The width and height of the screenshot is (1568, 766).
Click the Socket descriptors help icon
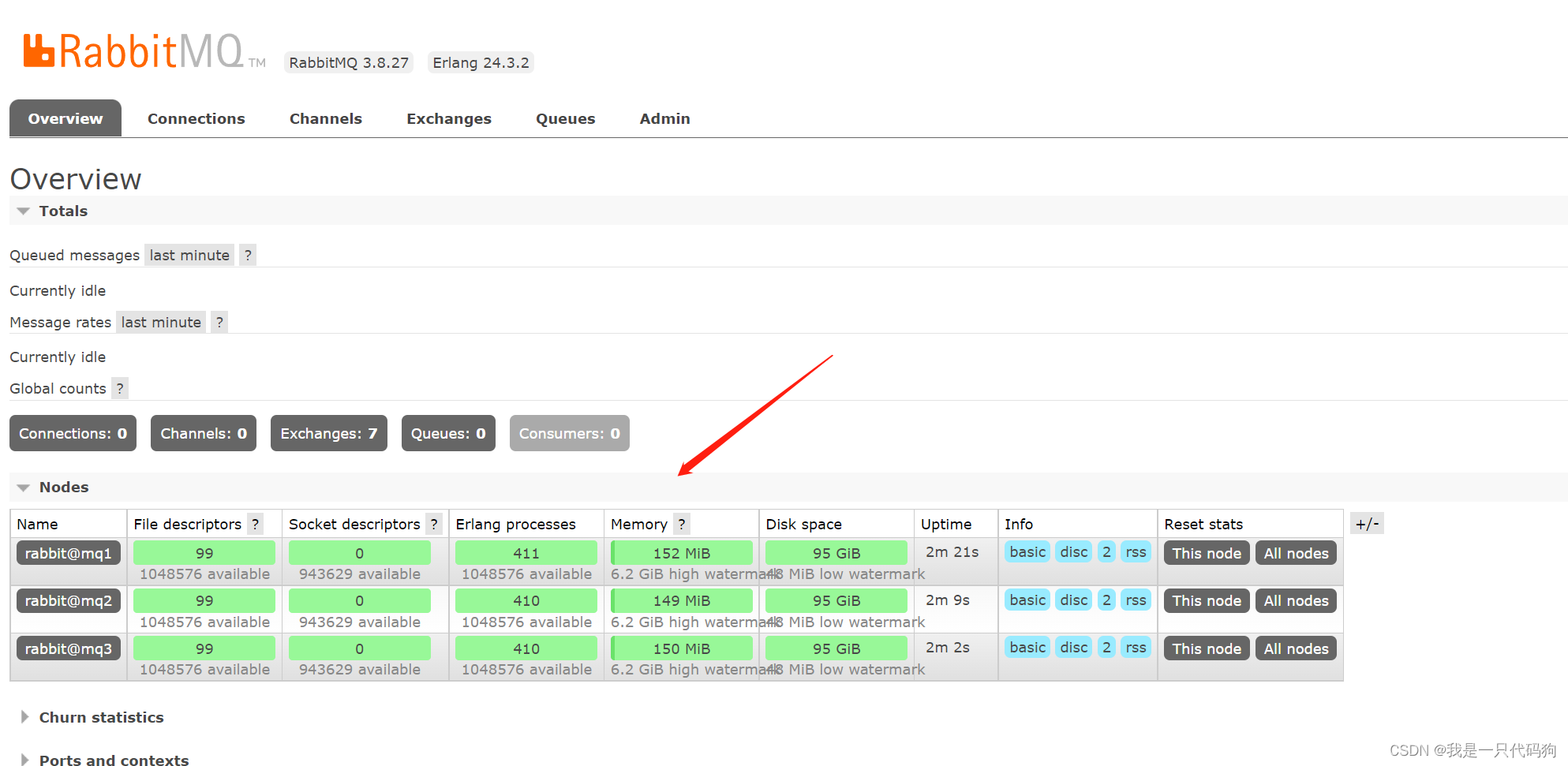coord(434,524)
